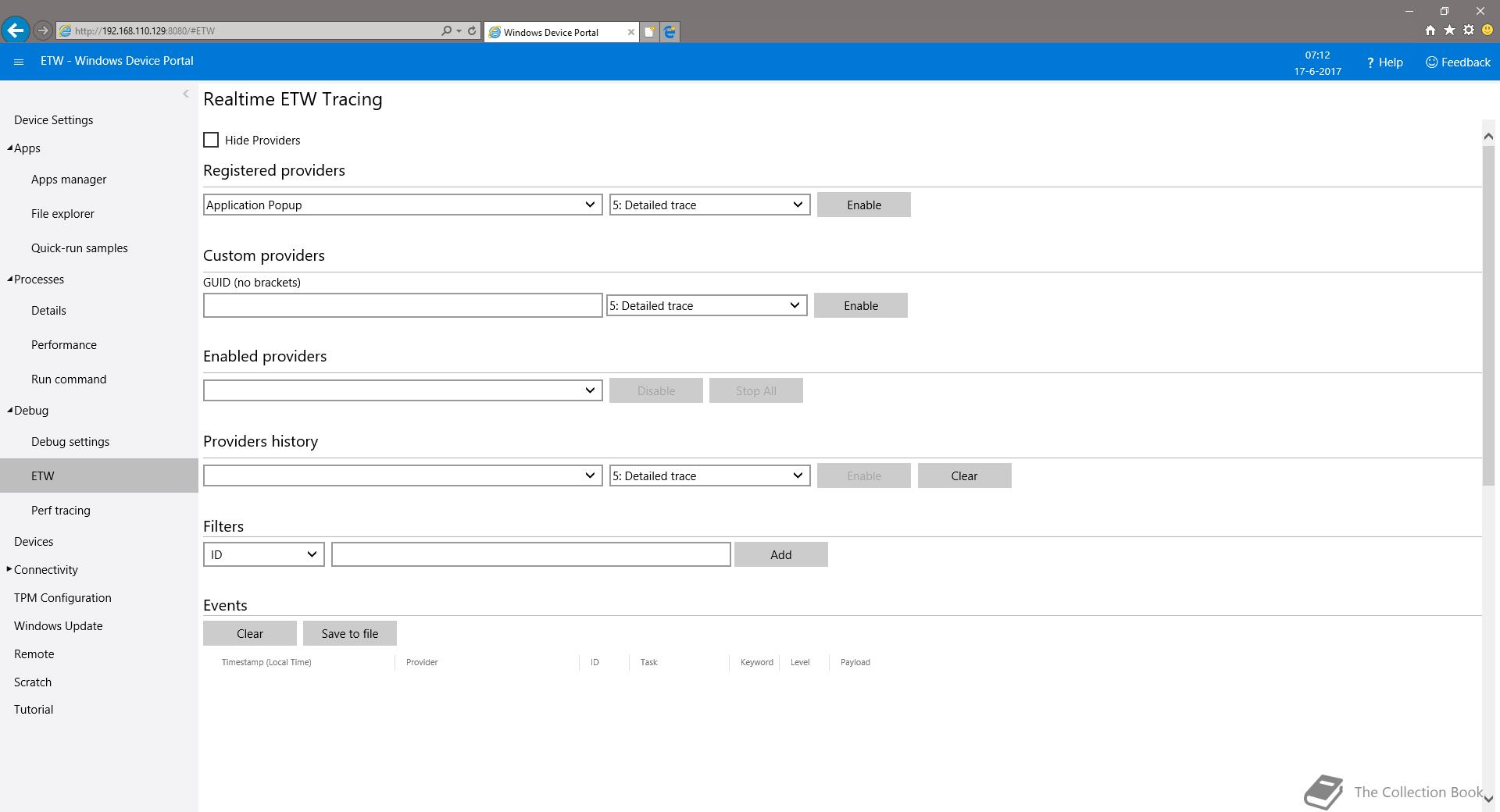The width and height of the screenshot is (1500, 812).
Task: Open the Feedback link in header
Action: (x=1458, y=62)
